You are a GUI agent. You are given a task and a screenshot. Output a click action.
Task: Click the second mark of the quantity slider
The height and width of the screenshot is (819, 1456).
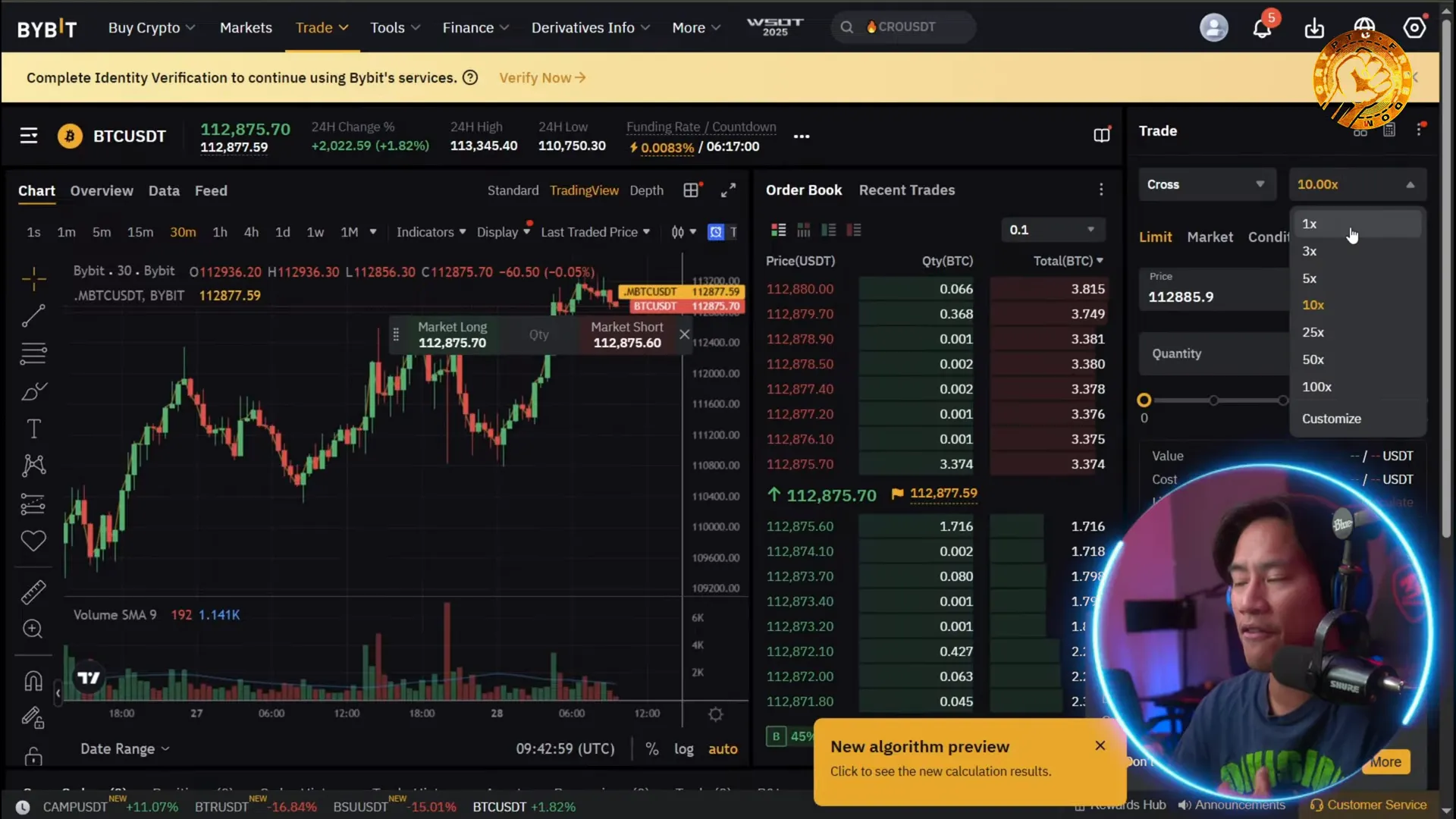[x=1213, y=400]
